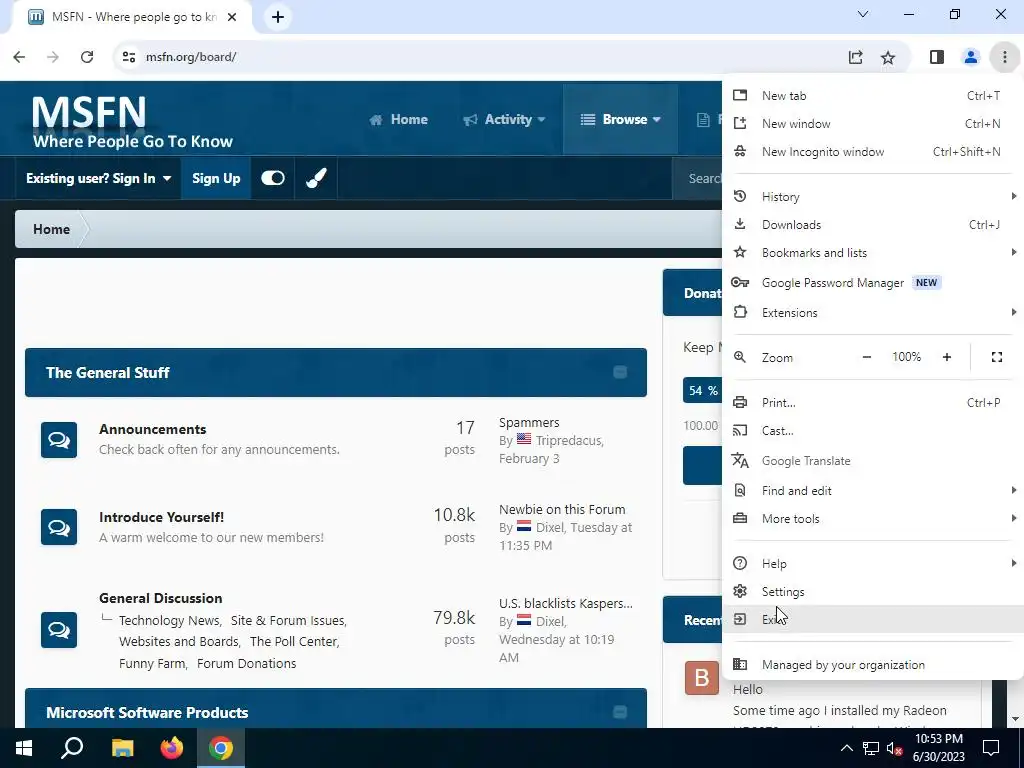Launch Firefox from the taskbar
Image resolution: width=1024 pixels, height=768 pixels.
tap(172, 748)
